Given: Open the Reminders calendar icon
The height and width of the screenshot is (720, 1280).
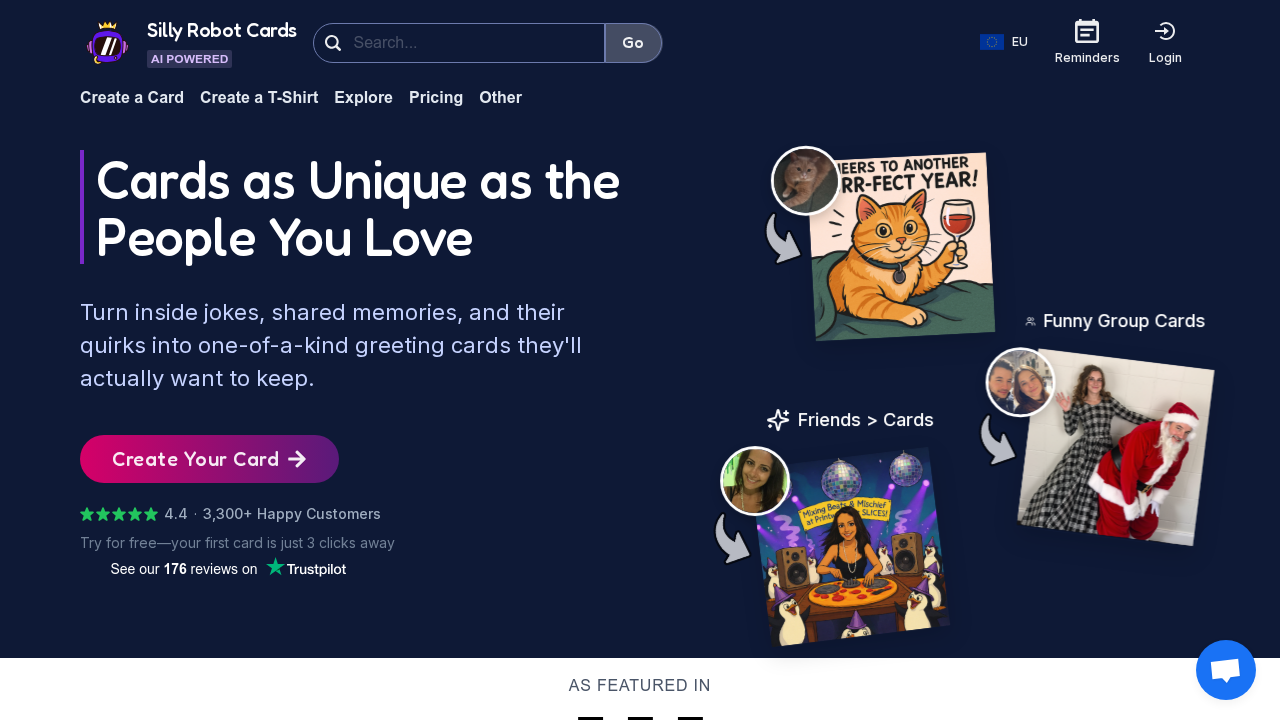Looking at the screenshot, I should (1087, 31).
